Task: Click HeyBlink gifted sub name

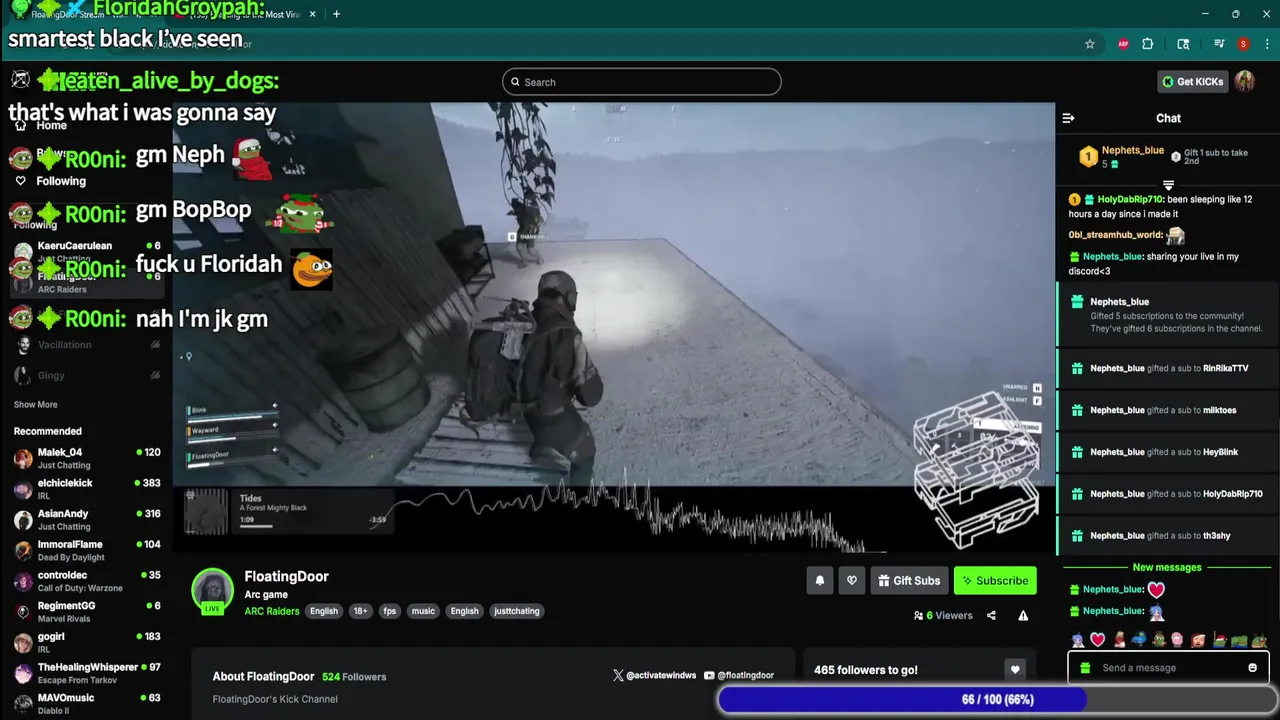Action: (x=1221, y=452)
